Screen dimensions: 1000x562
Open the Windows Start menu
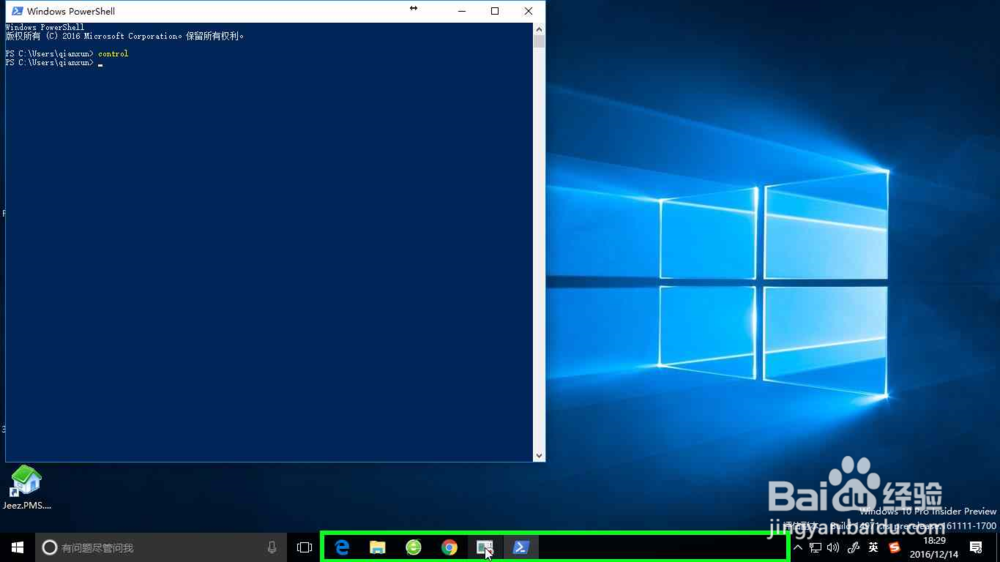pos(17,547)
